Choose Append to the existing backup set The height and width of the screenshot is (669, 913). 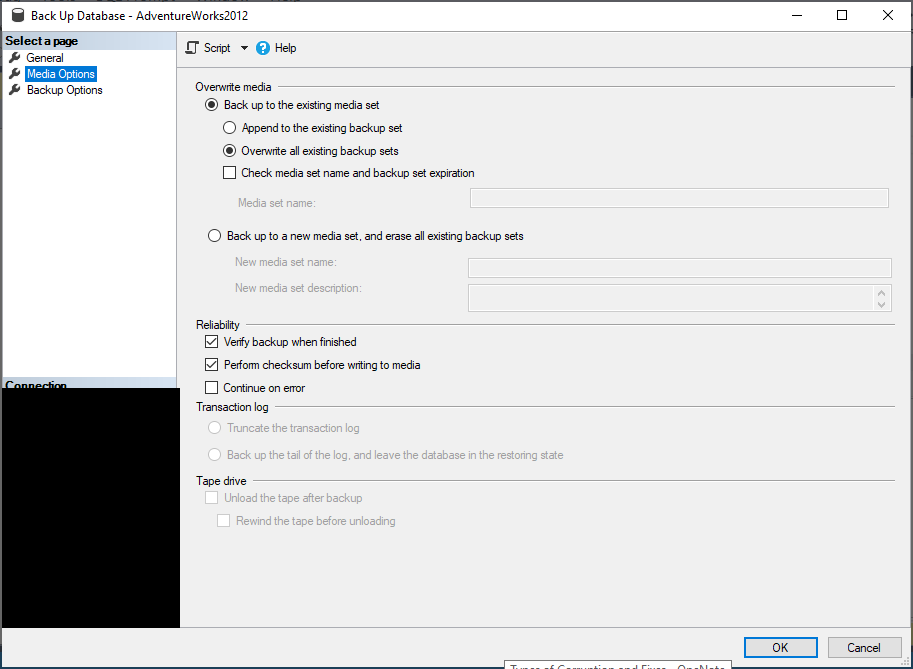(229, 128)
